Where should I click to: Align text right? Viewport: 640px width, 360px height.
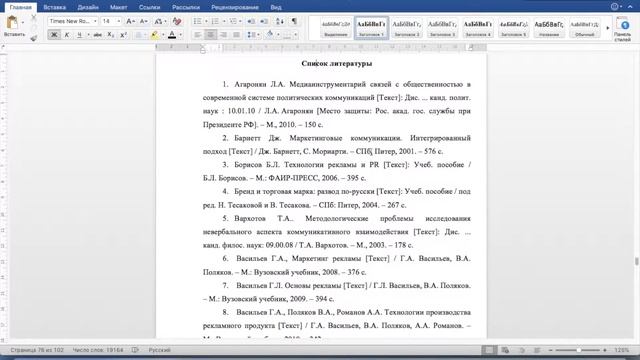click(223, 35)
